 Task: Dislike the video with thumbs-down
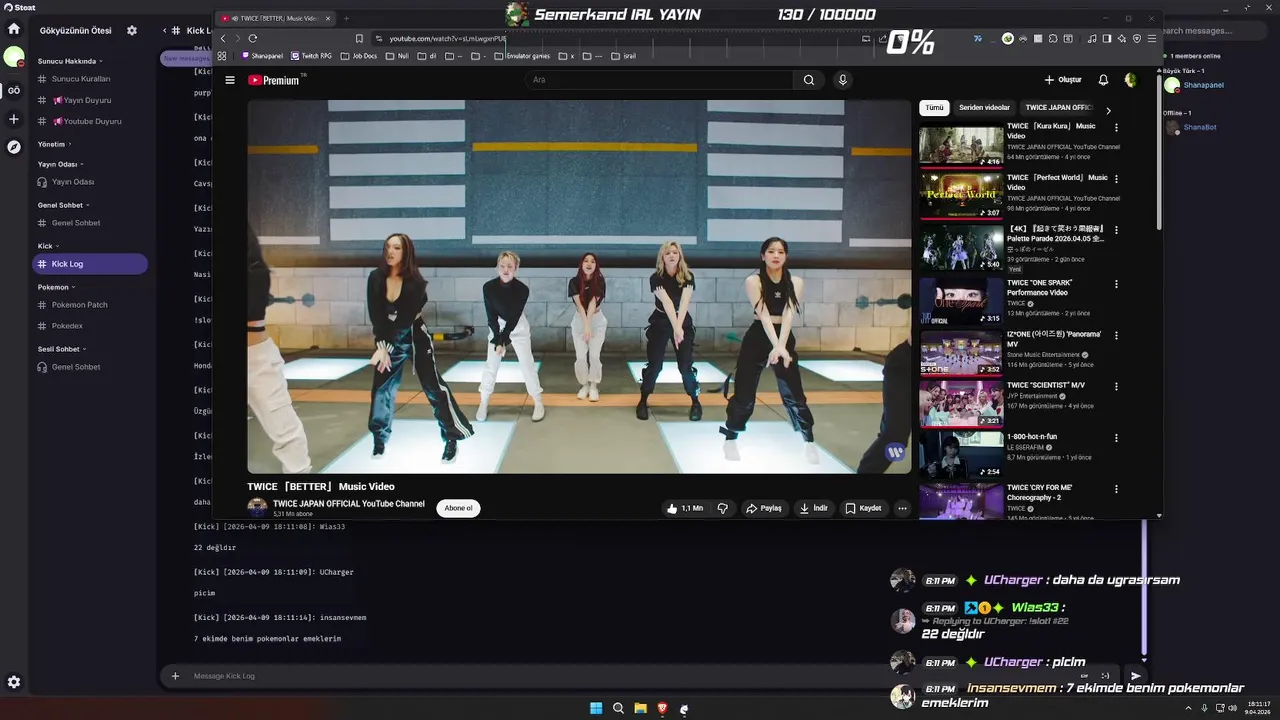(x=722, y=508)
